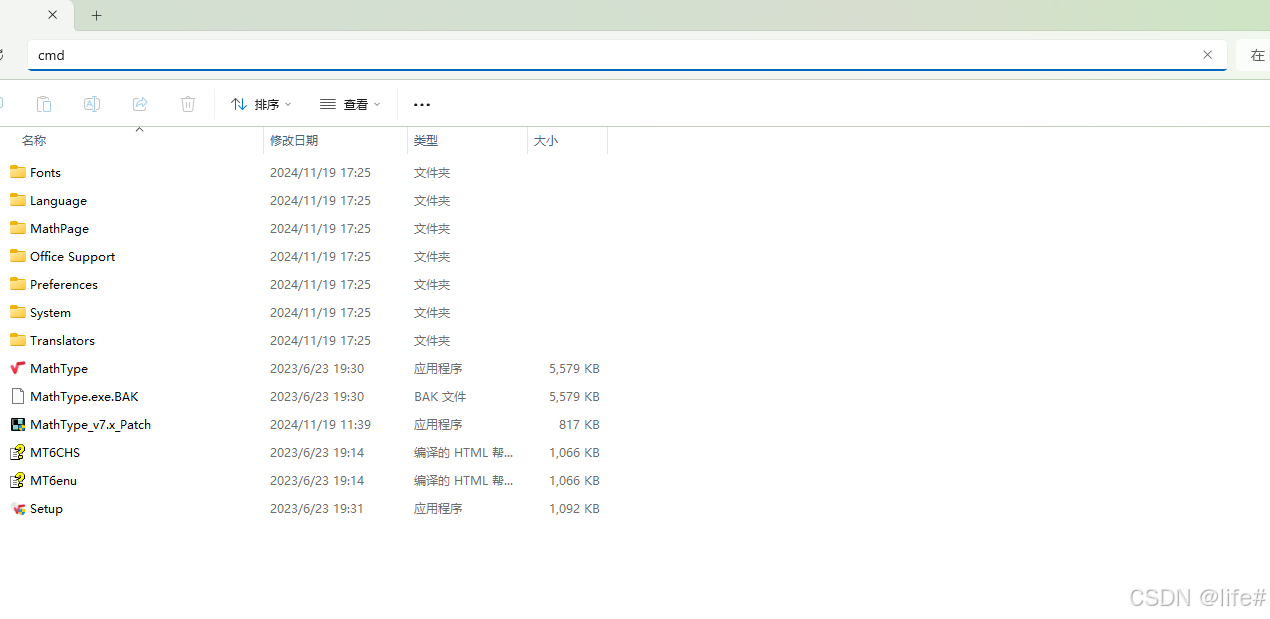Clear the address bar with X
Screen dimensions: 1270x619
(1207, 55)
